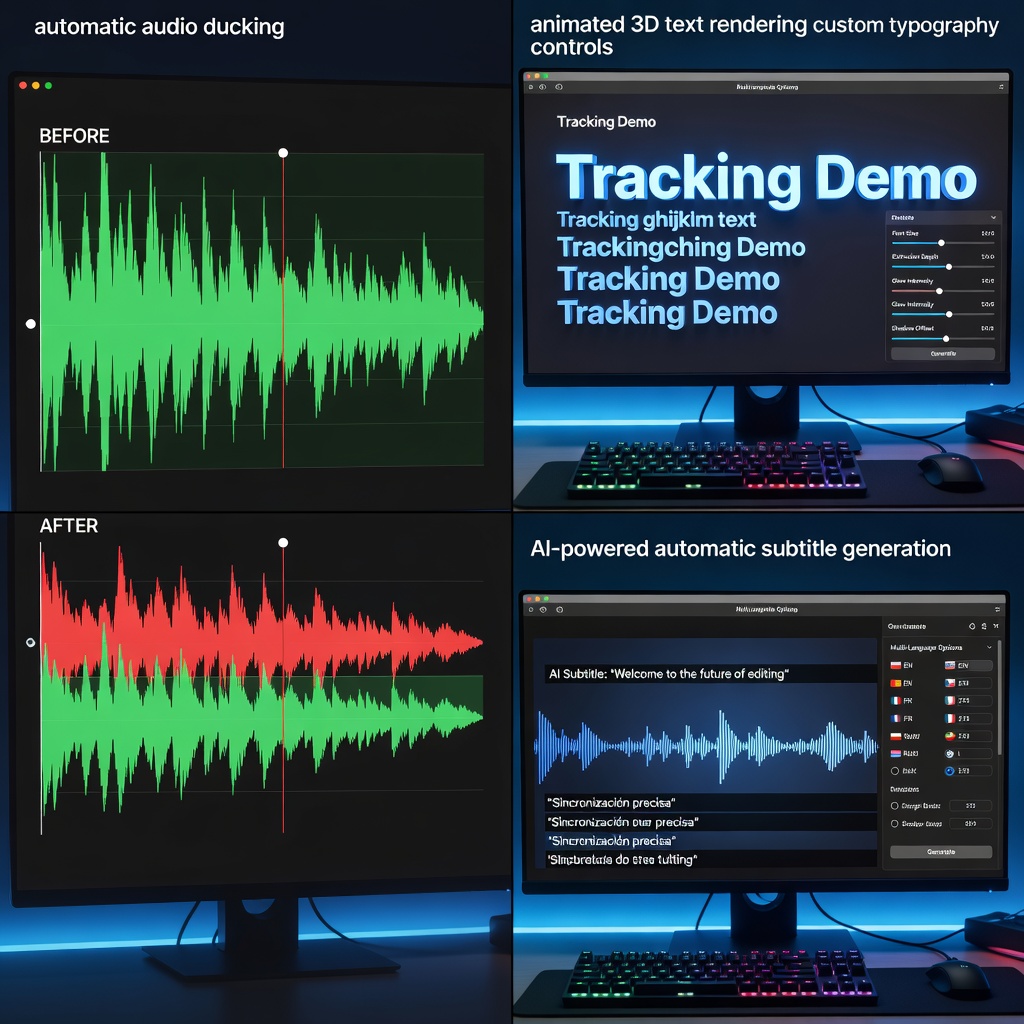The width and height of the screenshot is (1024, 1024).
Task: Click the circular icon in subtitle side panel header
Action: (x=970, y=625)
